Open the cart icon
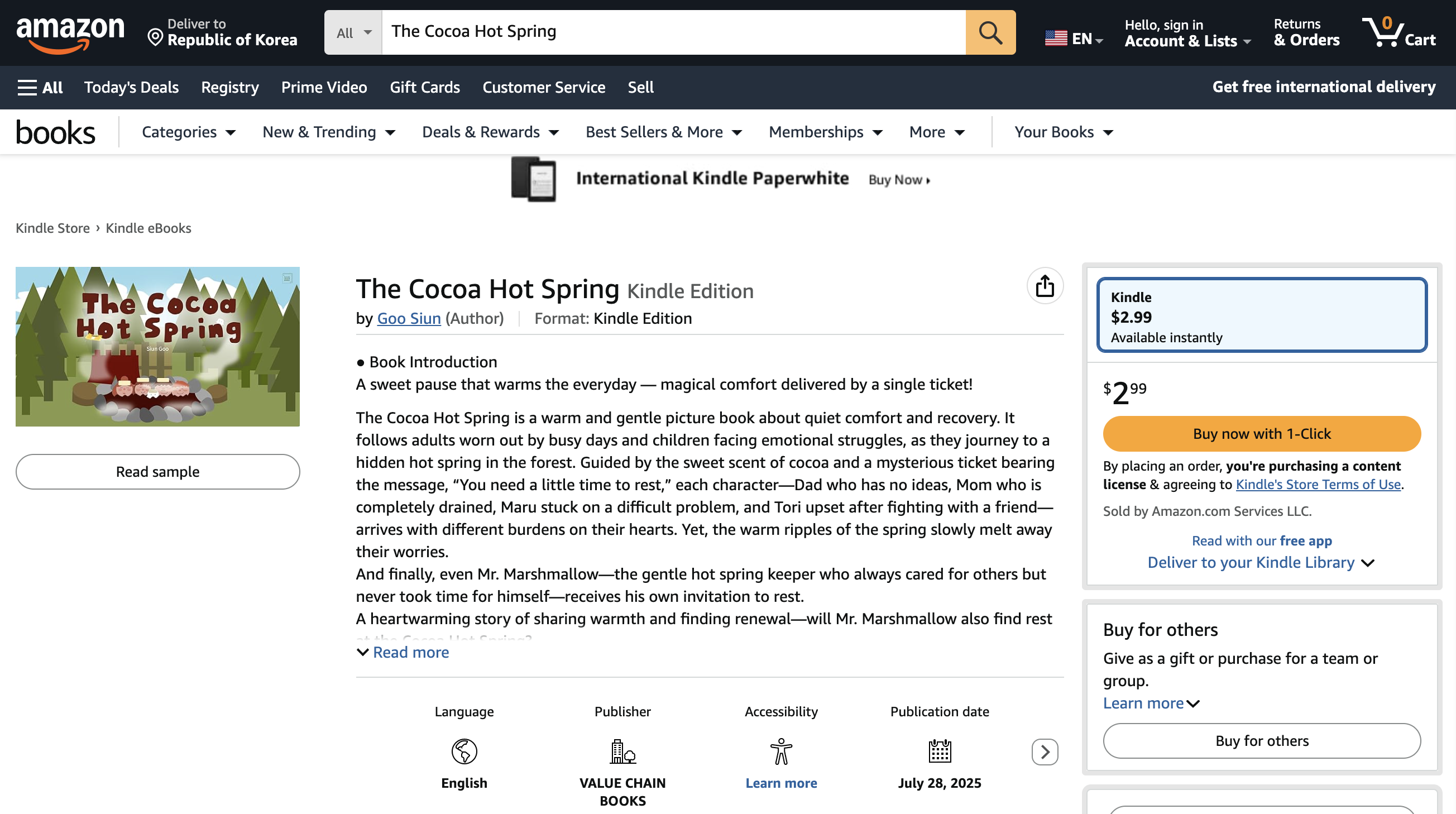 [x=1398, y=32]
